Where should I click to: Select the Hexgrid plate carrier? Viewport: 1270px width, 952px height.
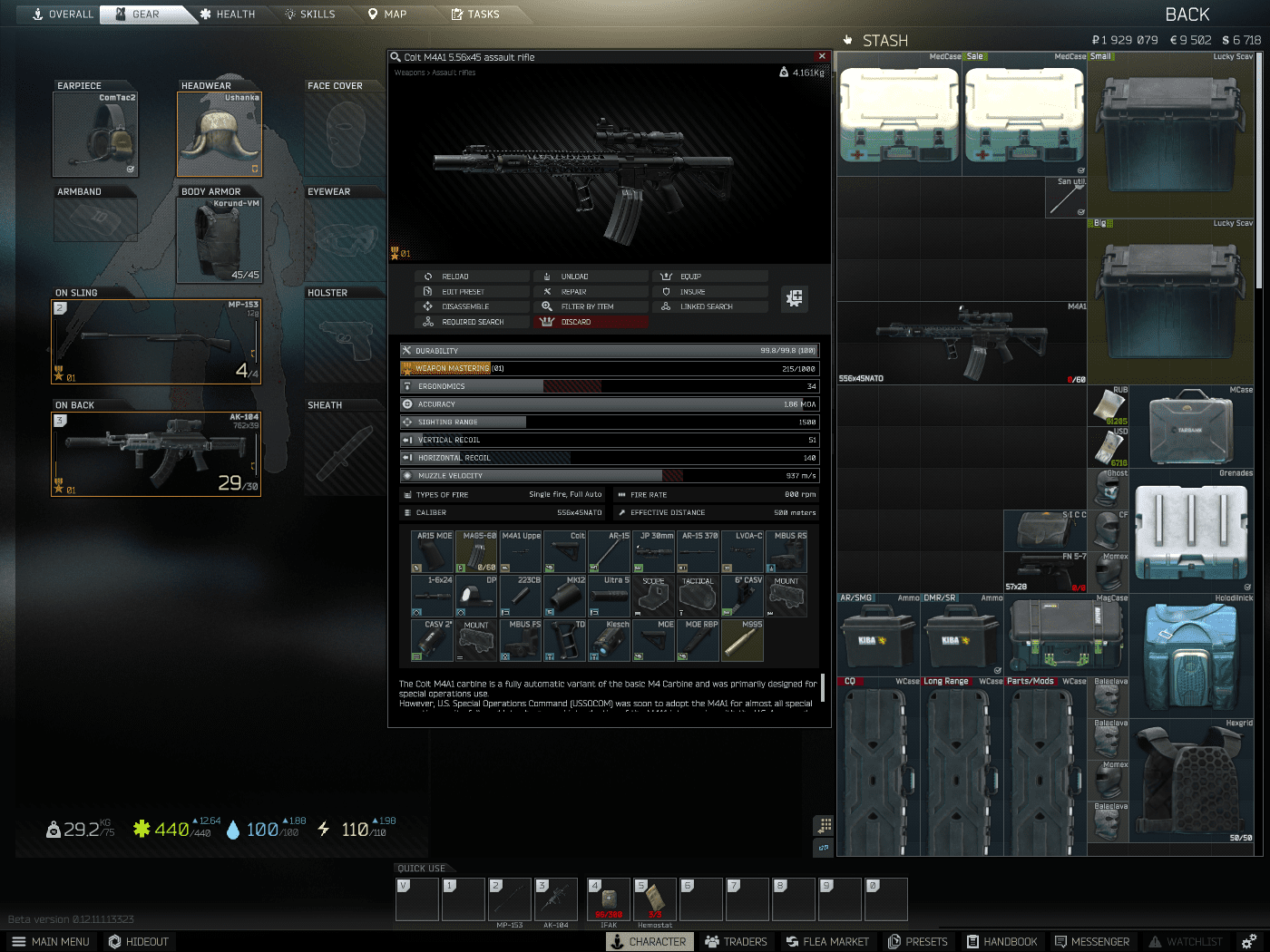1191,781
